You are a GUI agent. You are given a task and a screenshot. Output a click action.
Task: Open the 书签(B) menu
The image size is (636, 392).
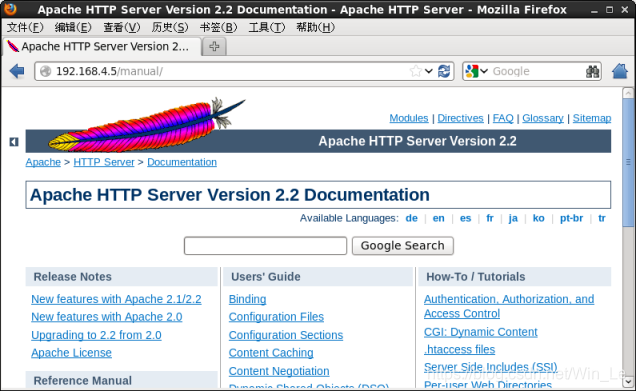218,27
